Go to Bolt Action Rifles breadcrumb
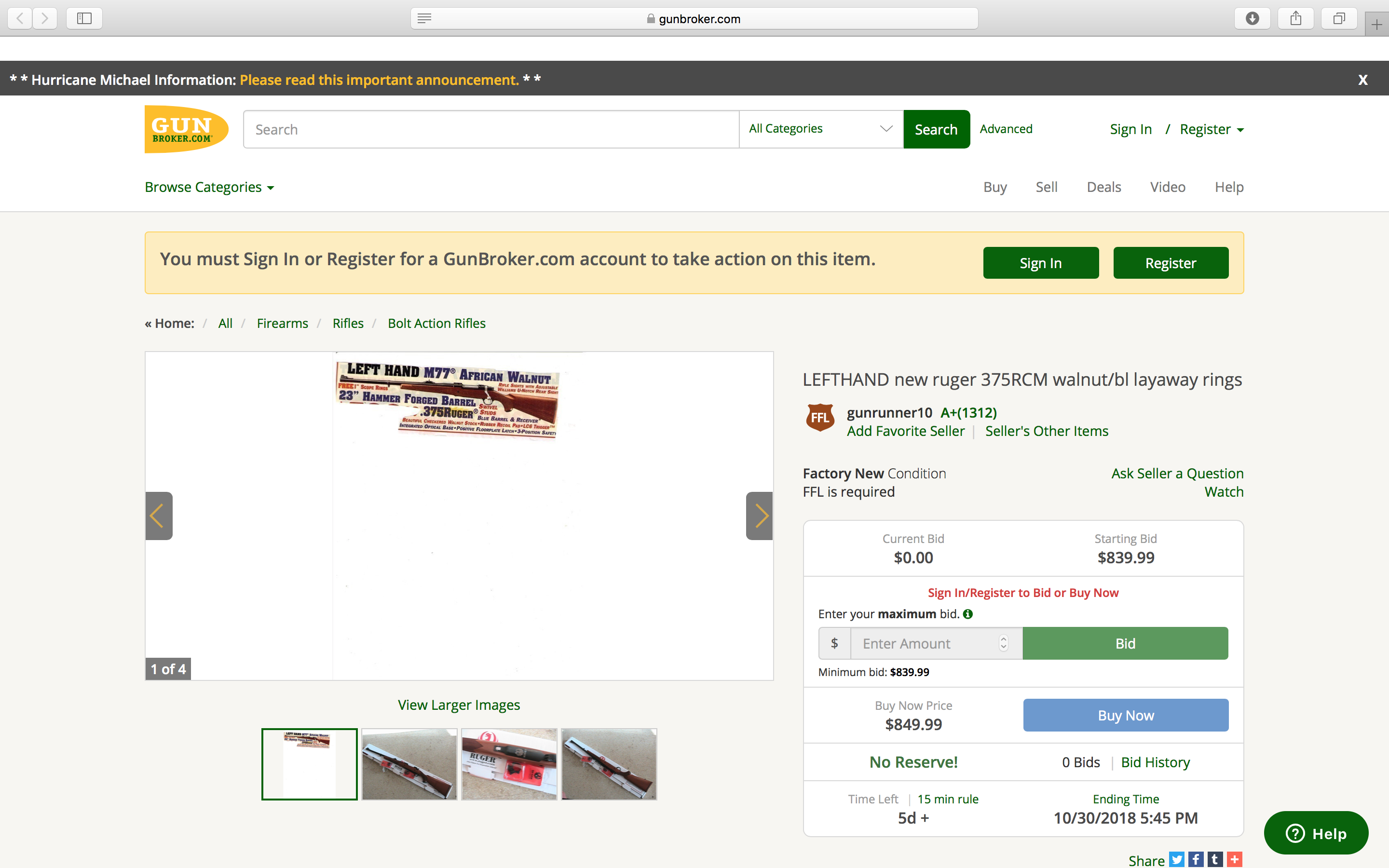Screen dimensions: 1389x868 click(x=437, y=323)
